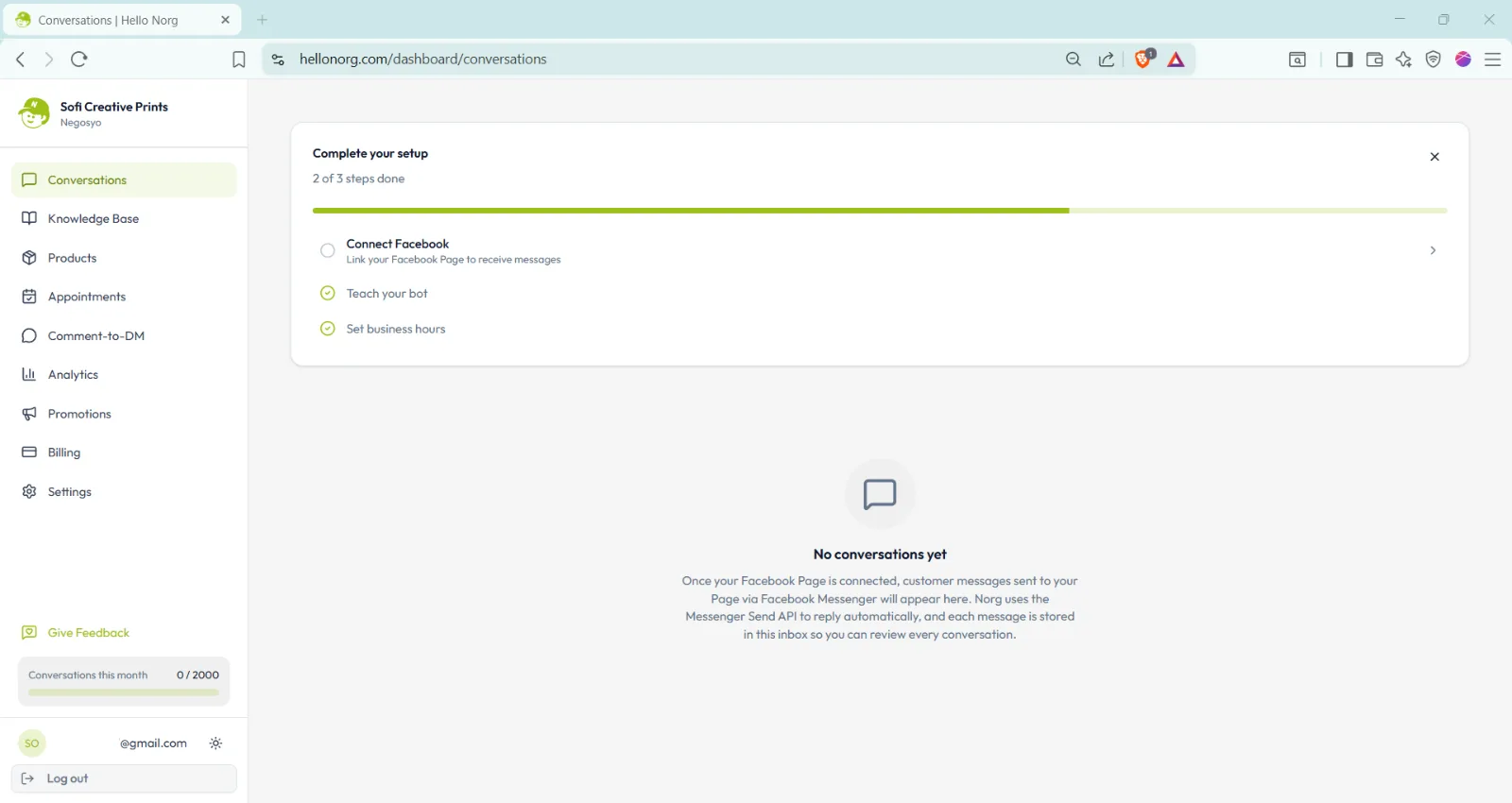
Task: Click the Sofi Creative Prints business name
Action: click(114, 107)
